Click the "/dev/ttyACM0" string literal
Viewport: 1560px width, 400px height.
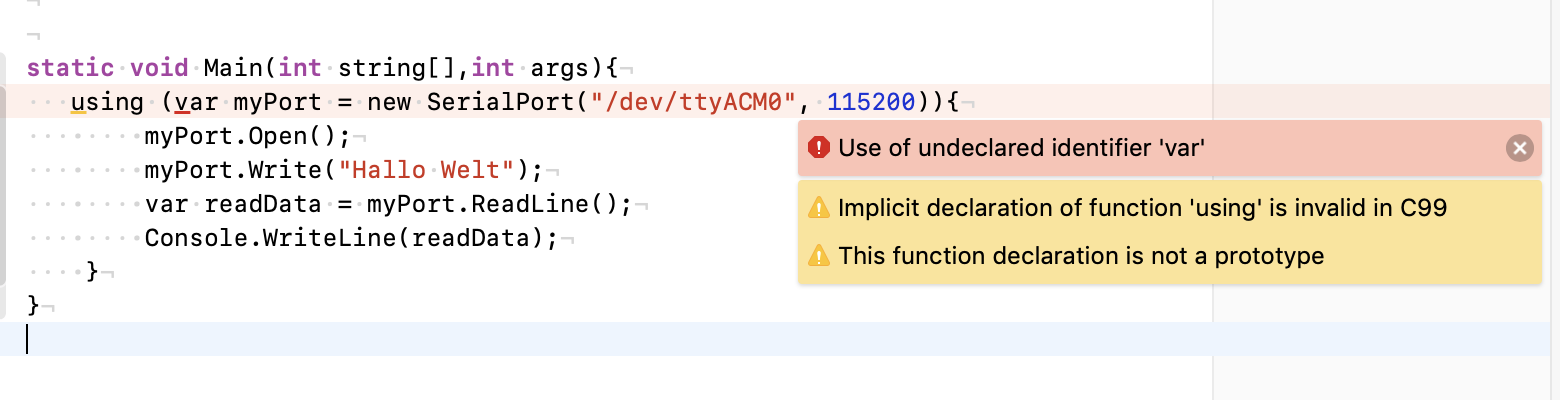pyautogui.click(x=698, y=102)
